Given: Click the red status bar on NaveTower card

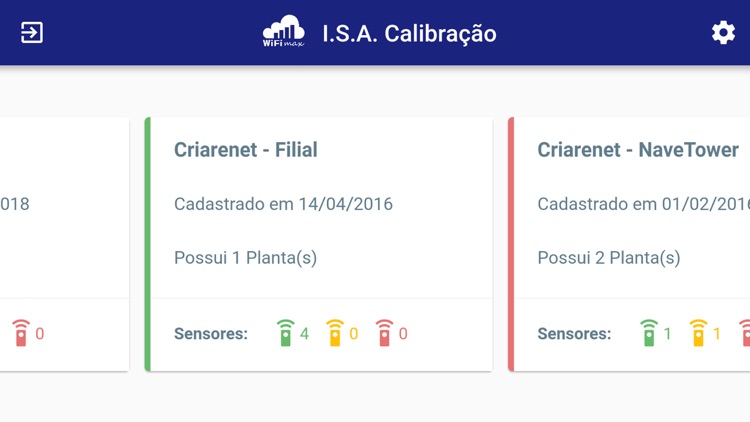Looking at the screenshot, I should point(511,244).
